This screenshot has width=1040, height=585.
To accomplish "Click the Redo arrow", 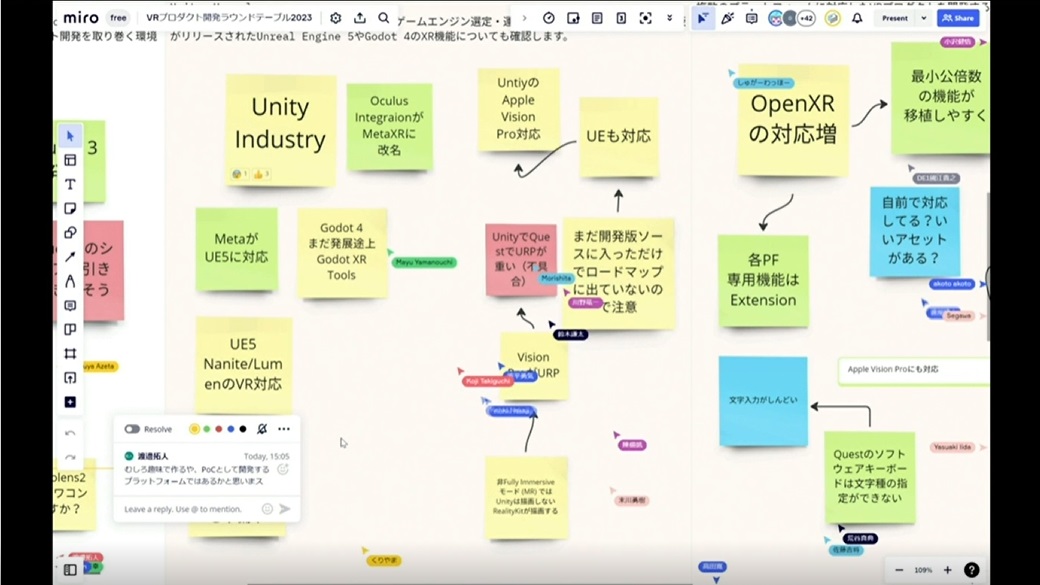I will point(70,457).
